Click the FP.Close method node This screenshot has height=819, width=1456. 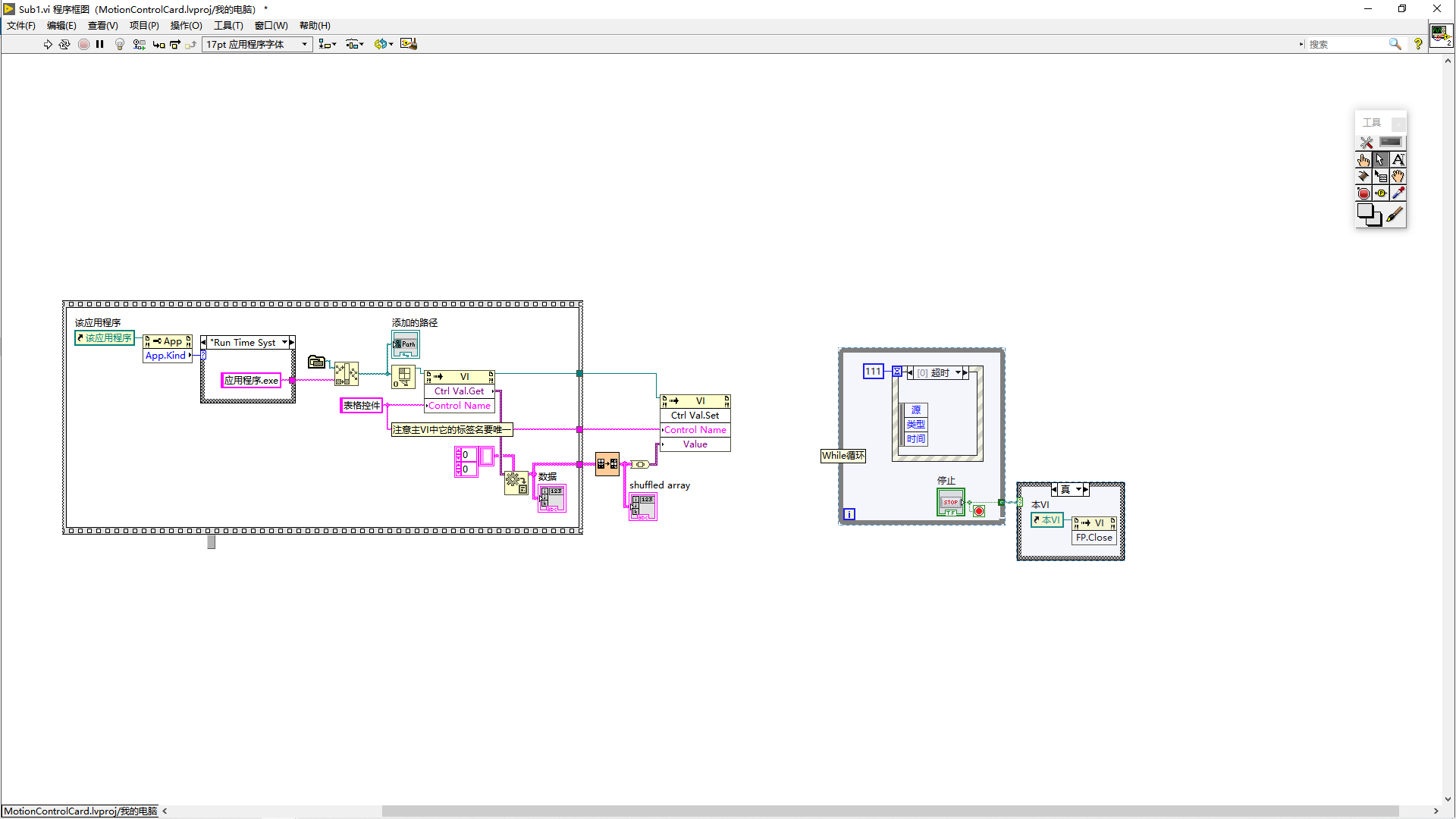coord(1094,538)
